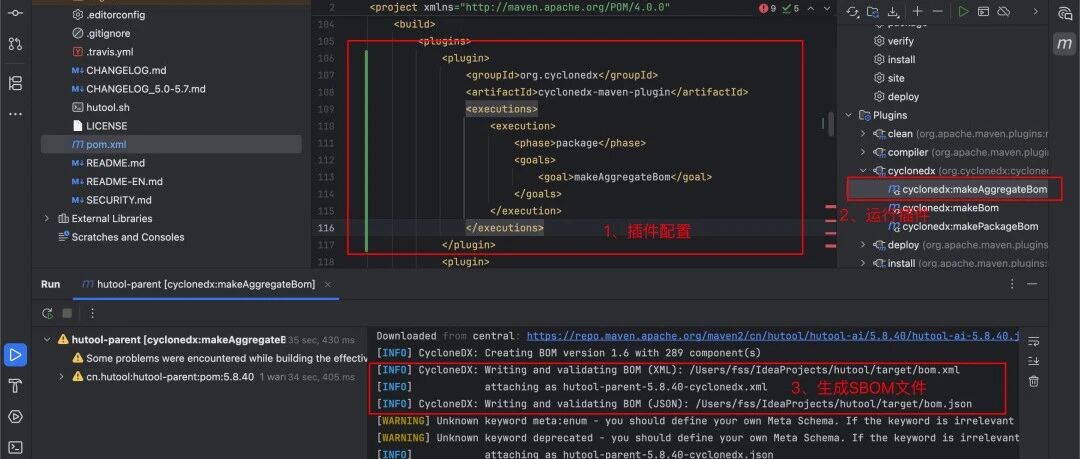Show more Maven toolbar actions chevron
This screenshot has width=1080, height=459.
[1035, 11]
